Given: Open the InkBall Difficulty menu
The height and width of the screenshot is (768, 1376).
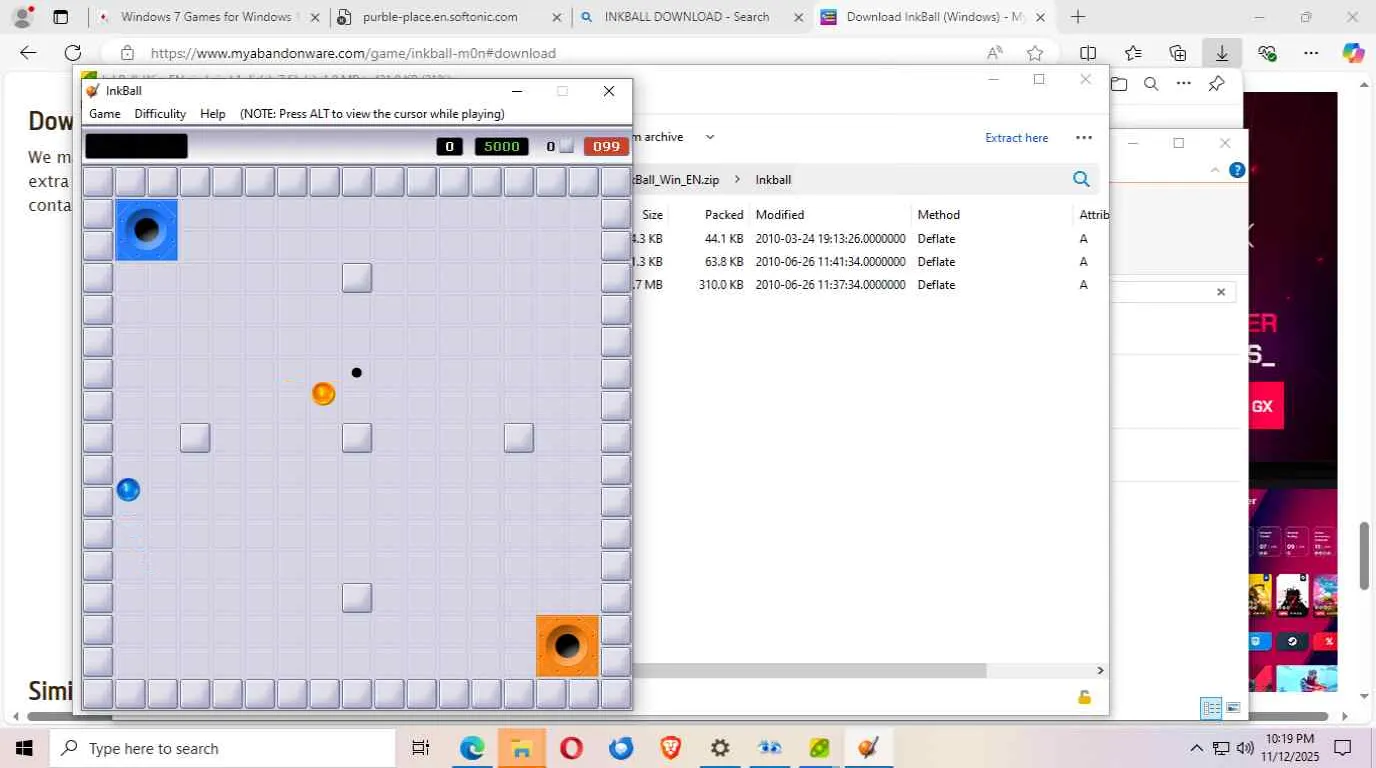Looking at the screenshot, I should click(x=160, y=114).
